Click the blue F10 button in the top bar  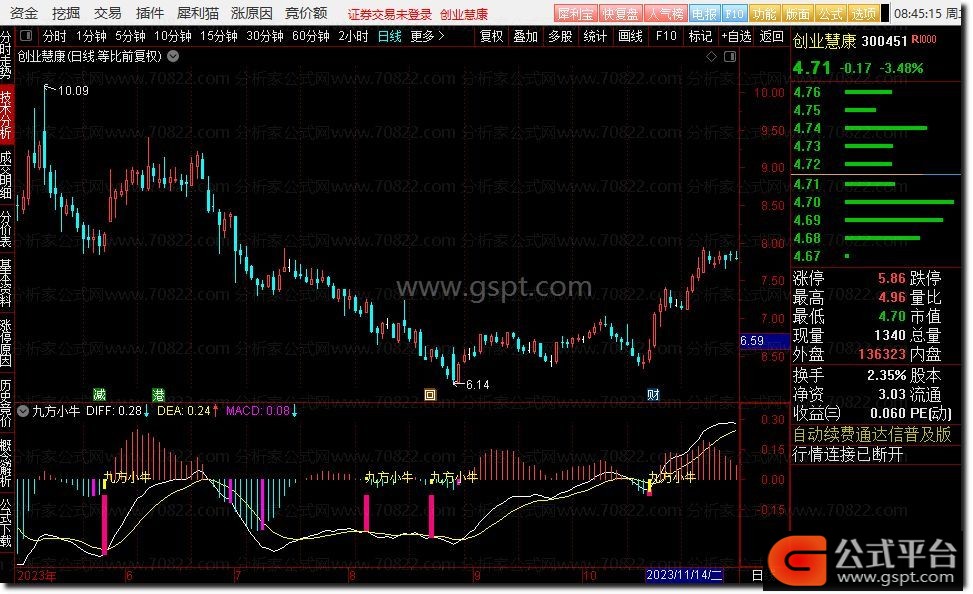[x=734, y=14]
